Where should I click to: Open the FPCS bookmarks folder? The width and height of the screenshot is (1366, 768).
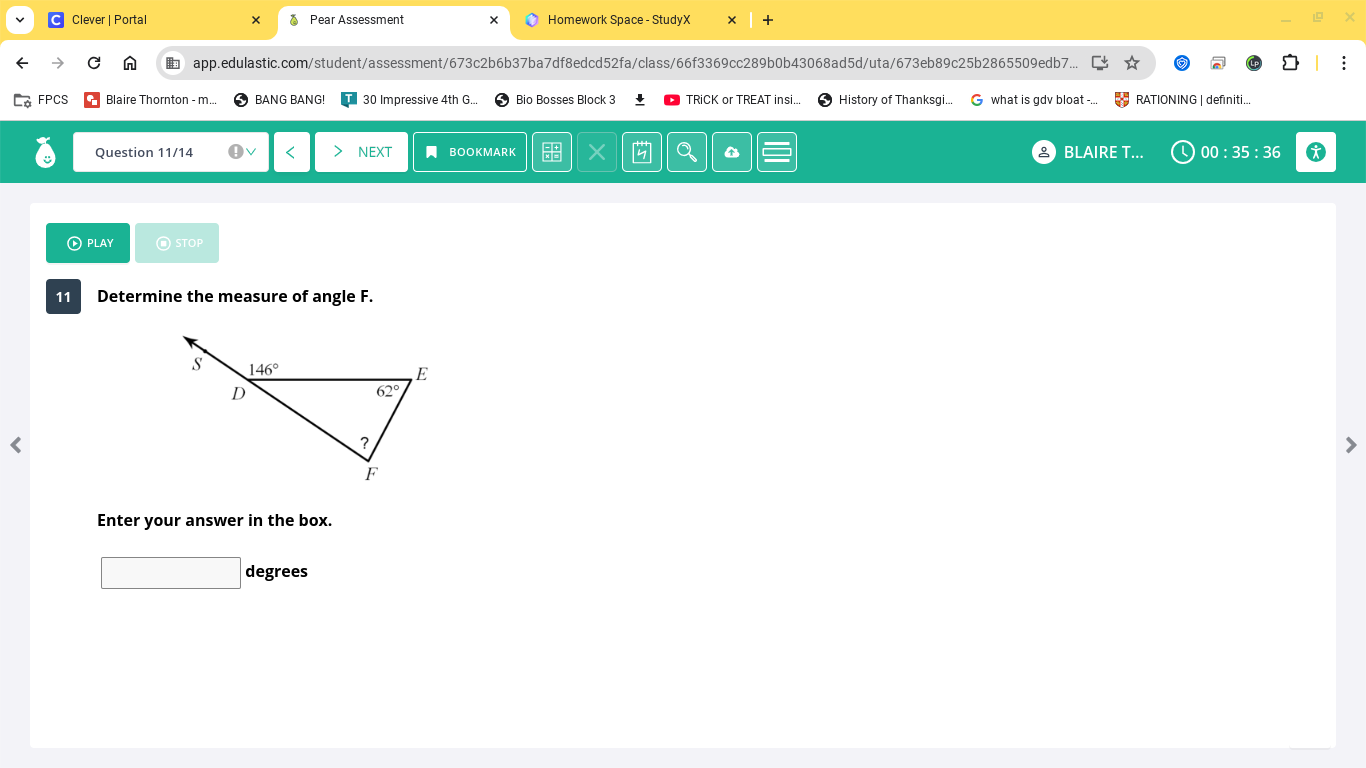coord(41,100)
